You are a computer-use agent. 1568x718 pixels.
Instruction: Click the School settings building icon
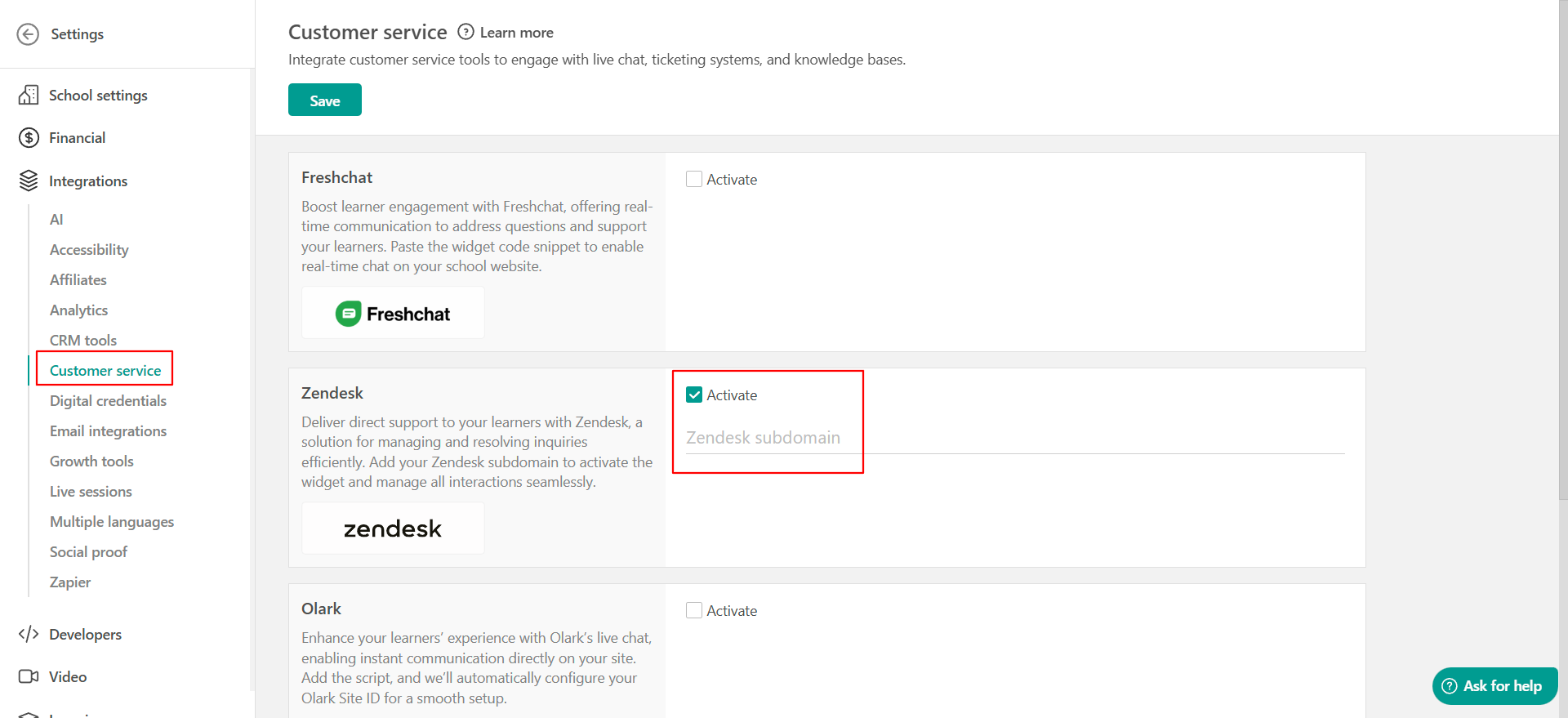click(29, 95)
